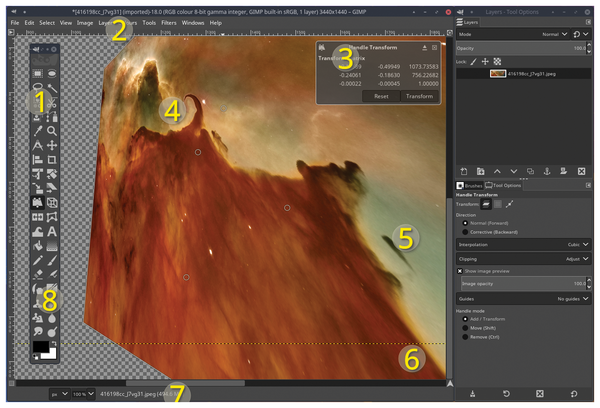Pick the Move tool

(x=52, y=145)
